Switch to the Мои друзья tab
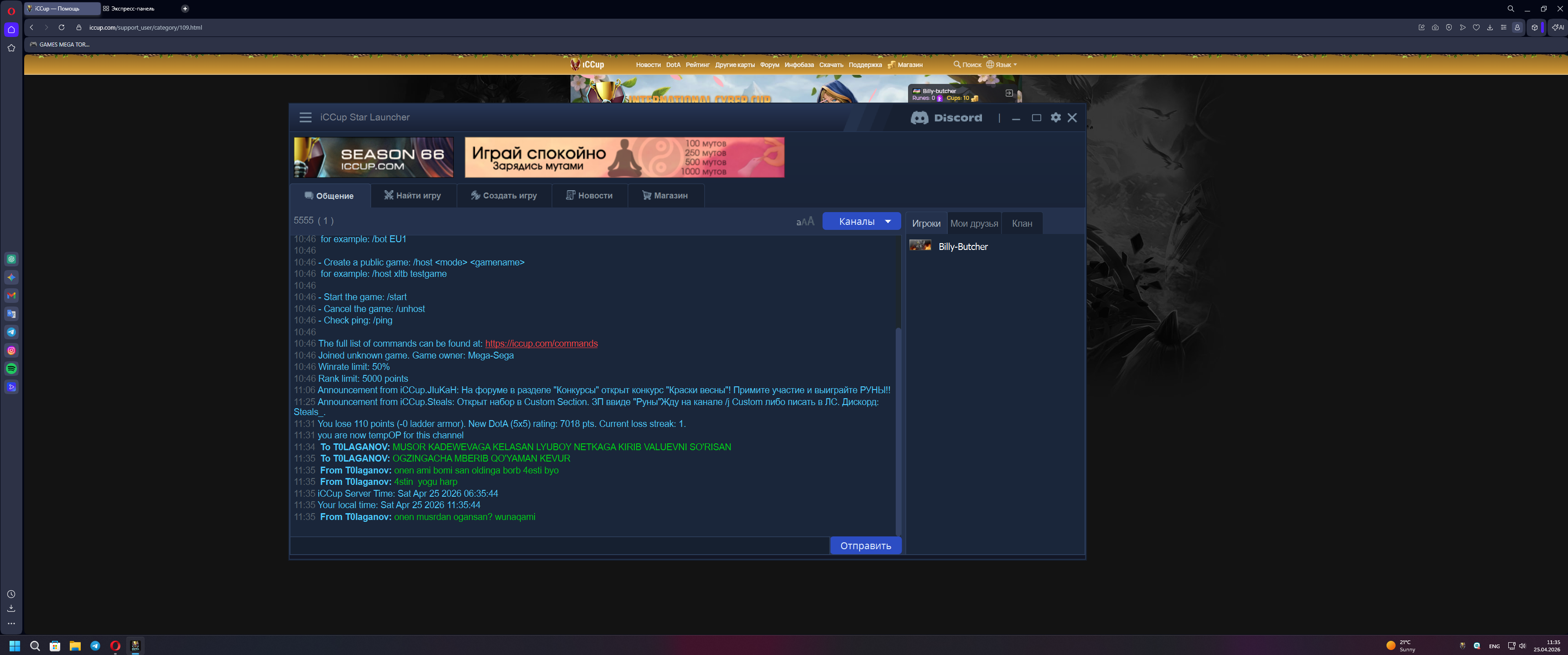Image resolution: width=1568 pixels, height=655 pixels. click(974, 224)
